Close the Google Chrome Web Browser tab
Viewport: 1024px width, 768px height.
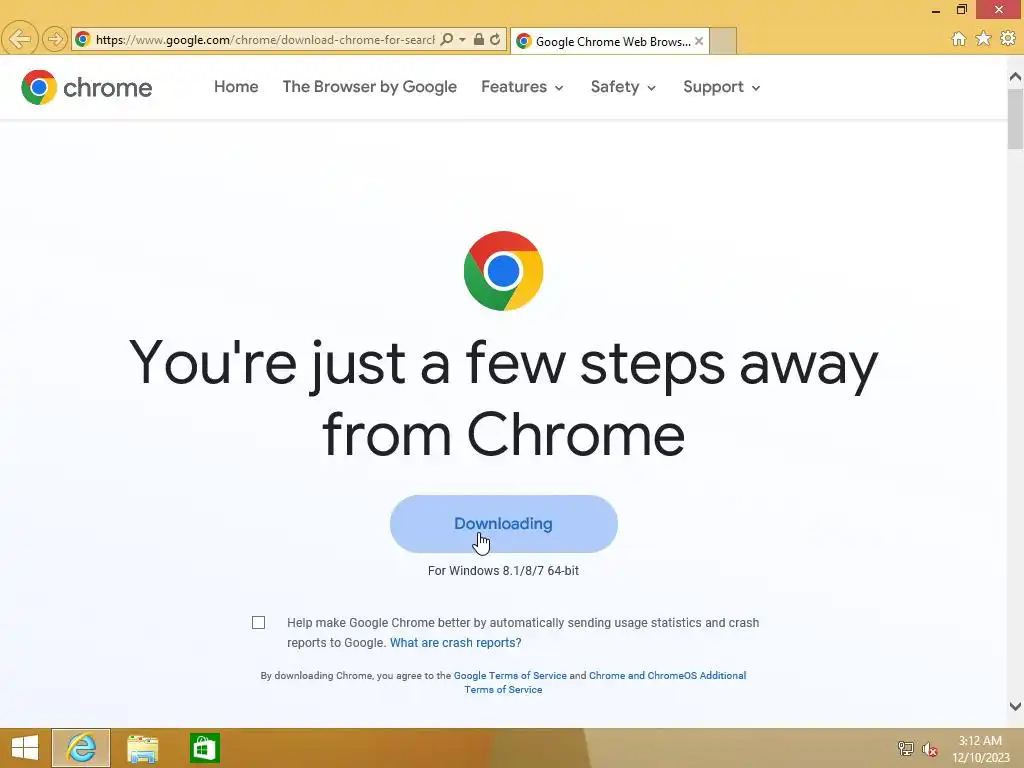(x=699, y=40)
